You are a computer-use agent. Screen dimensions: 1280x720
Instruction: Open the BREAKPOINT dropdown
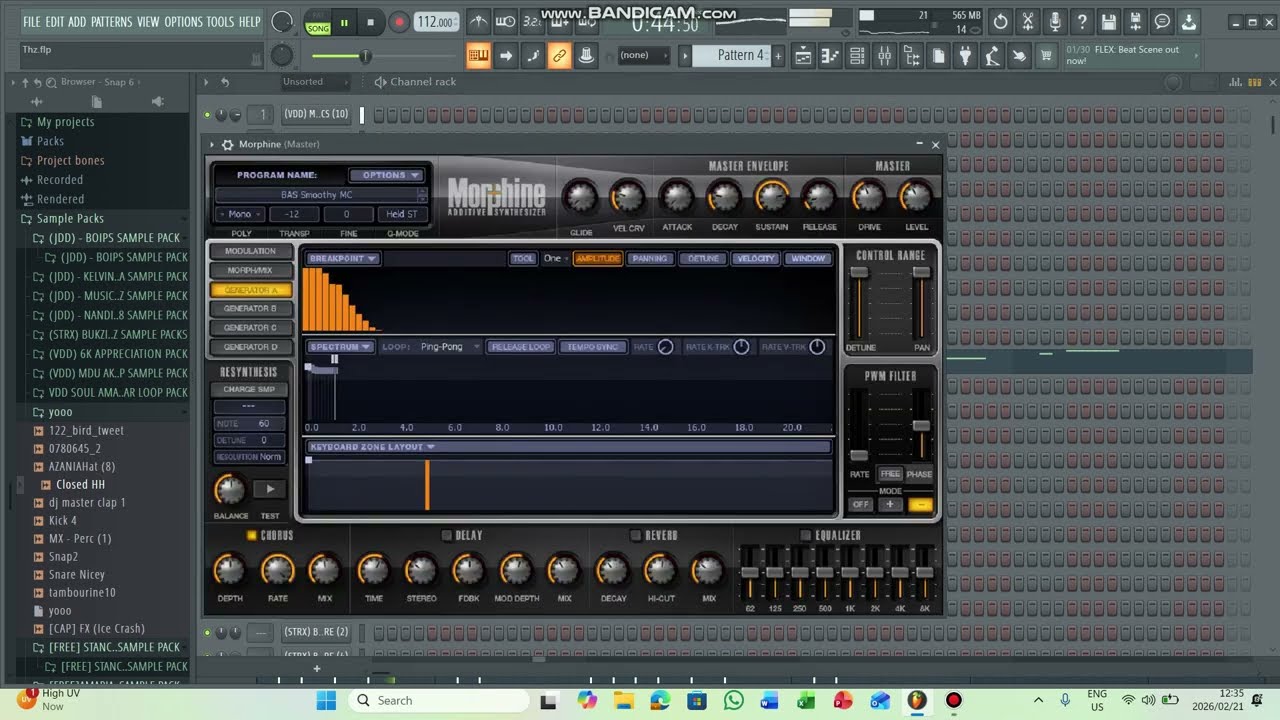pyautogui.click(x=342, y=259)
